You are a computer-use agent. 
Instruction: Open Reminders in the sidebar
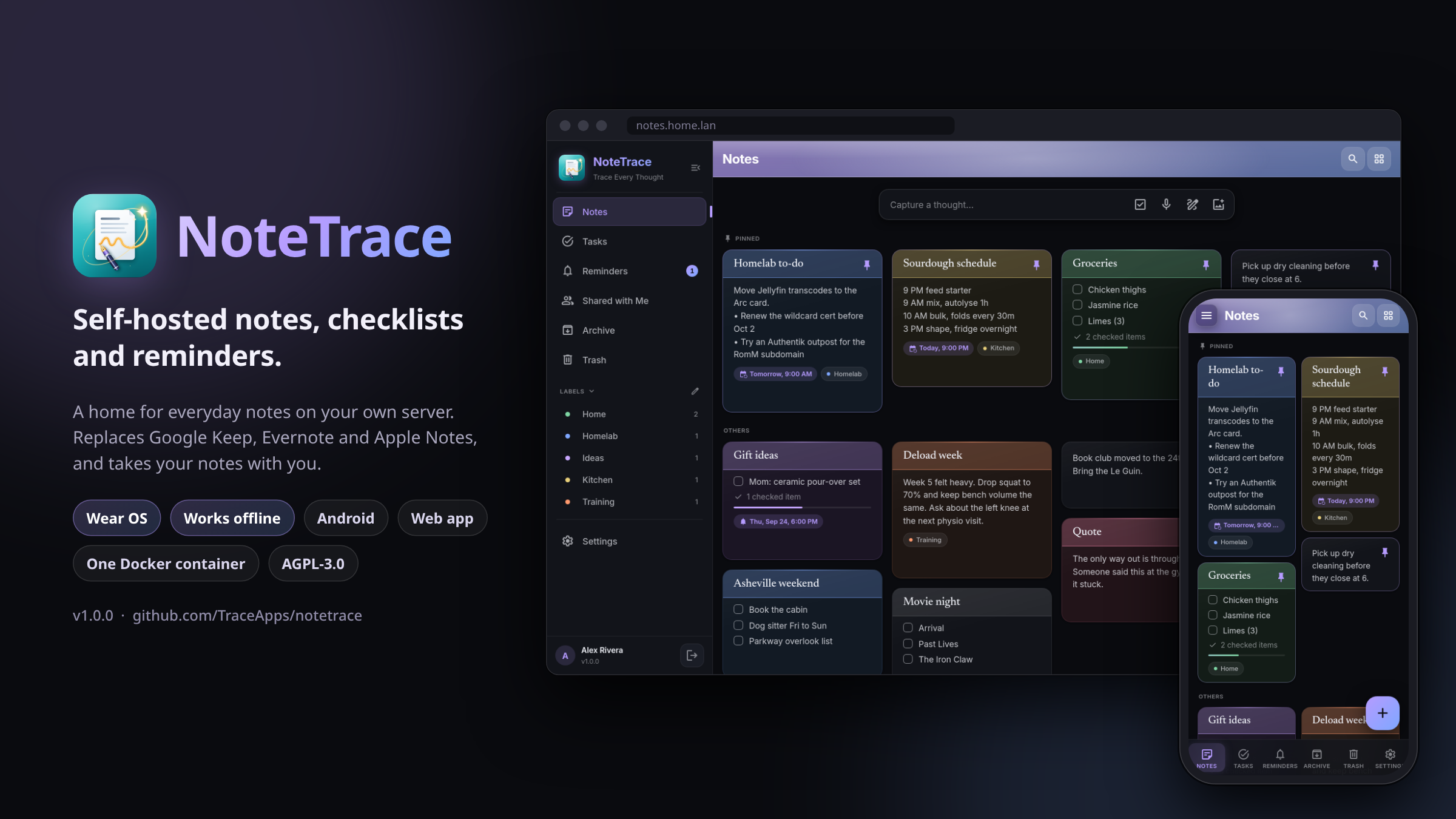pos(629,271)
